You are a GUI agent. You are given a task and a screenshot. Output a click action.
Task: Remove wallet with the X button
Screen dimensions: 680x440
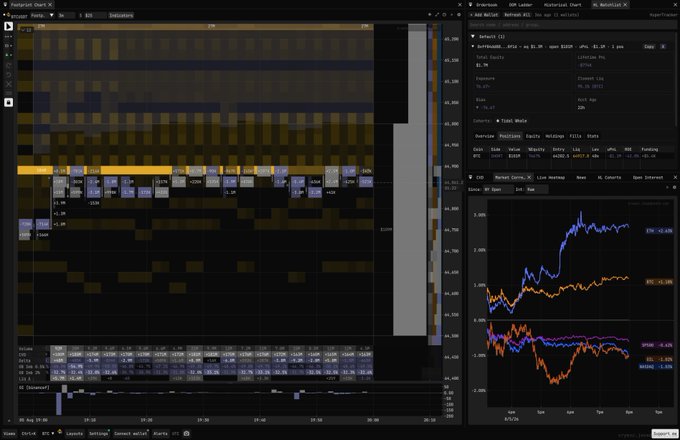pos(663,46)
